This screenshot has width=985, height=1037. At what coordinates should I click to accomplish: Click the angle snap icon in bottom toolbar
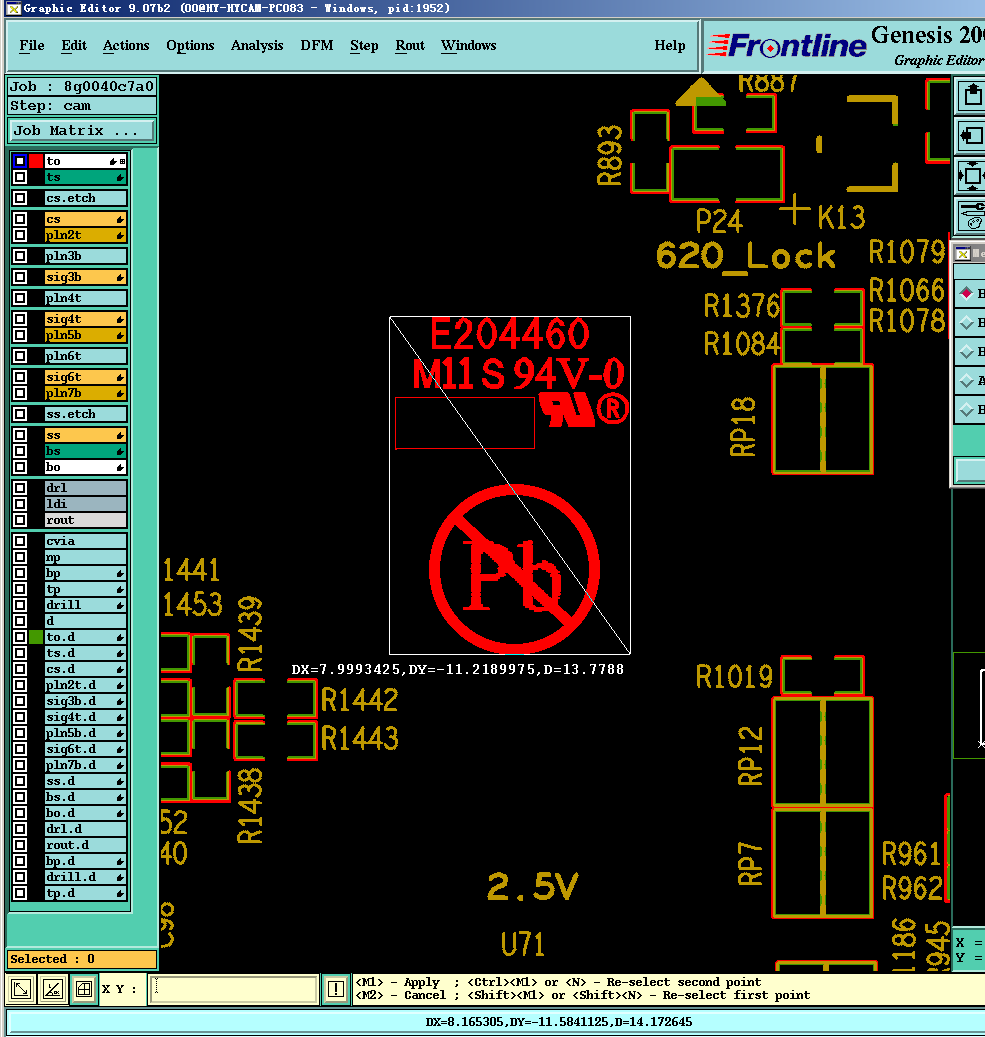pyautogui.click(x=52, y=989)
